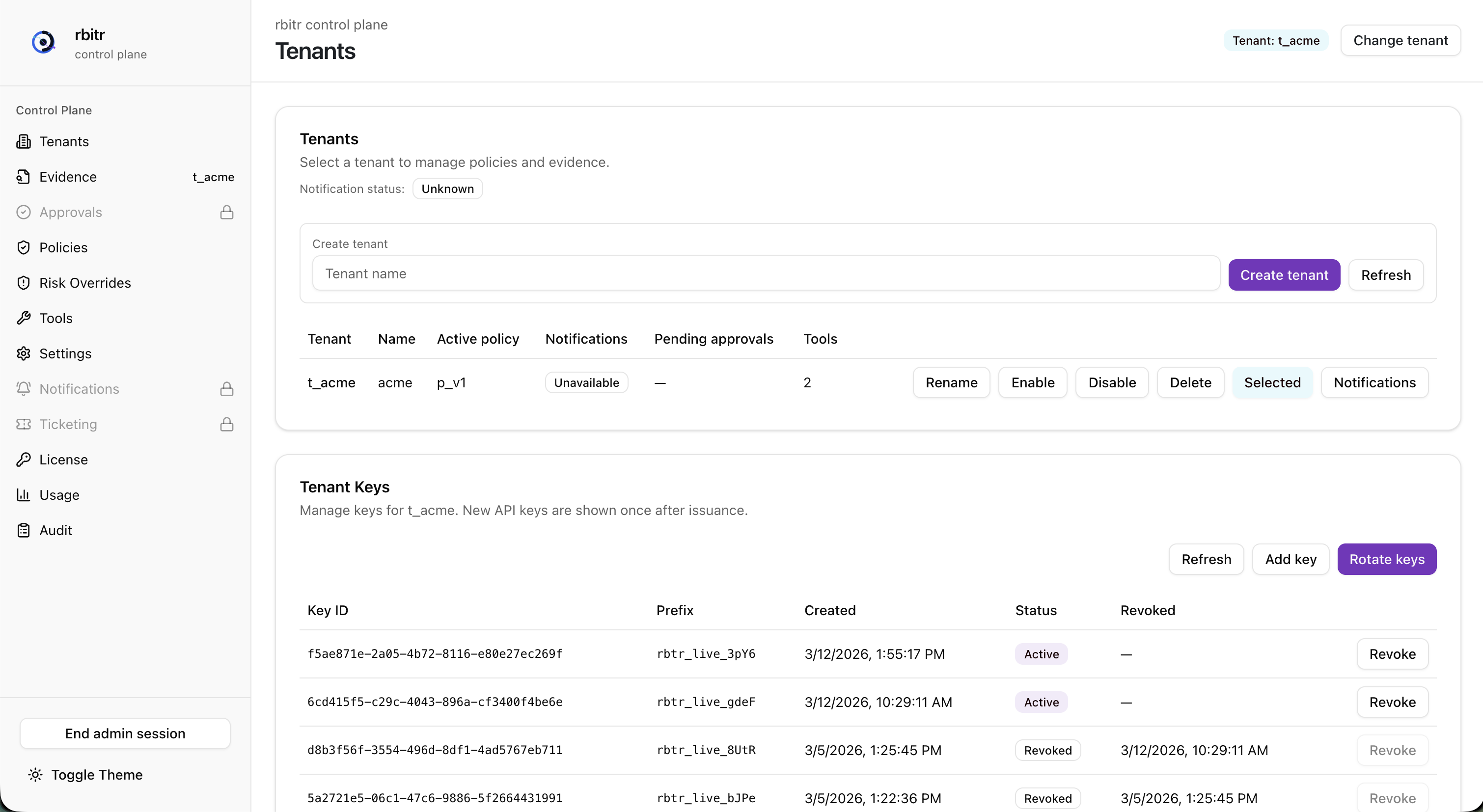Viewport: 1483px width, 812px height.
Task: Click the License key icon
Action: pyautogui.click(x=24, y=459)
